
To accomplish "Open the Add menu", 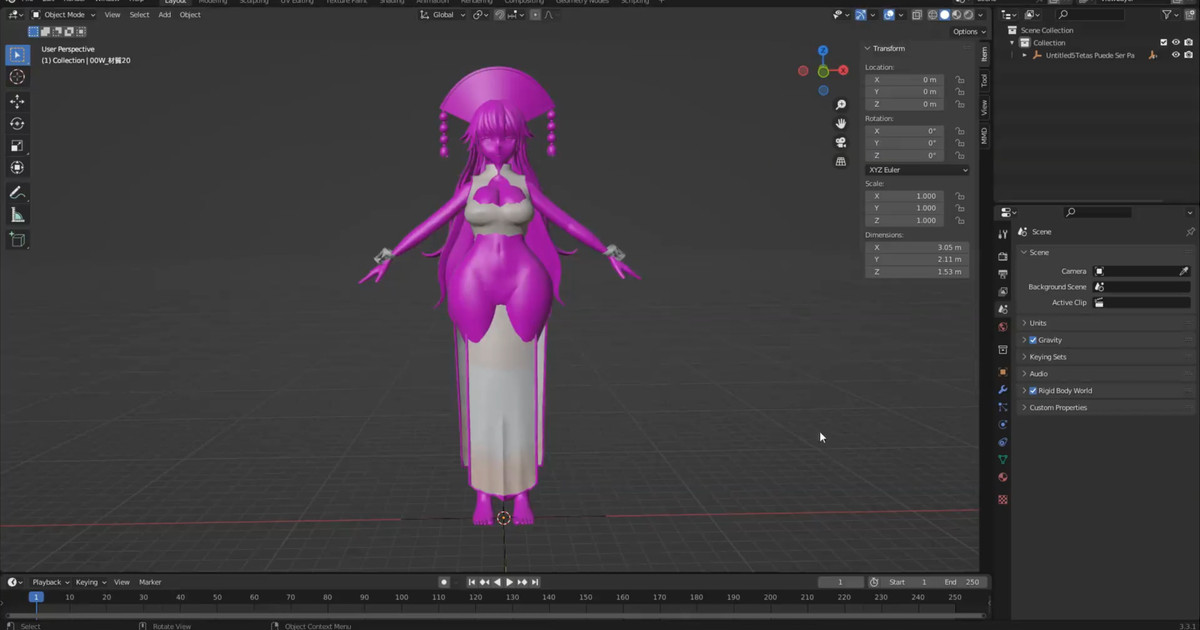I will click(x=164, y=15).
